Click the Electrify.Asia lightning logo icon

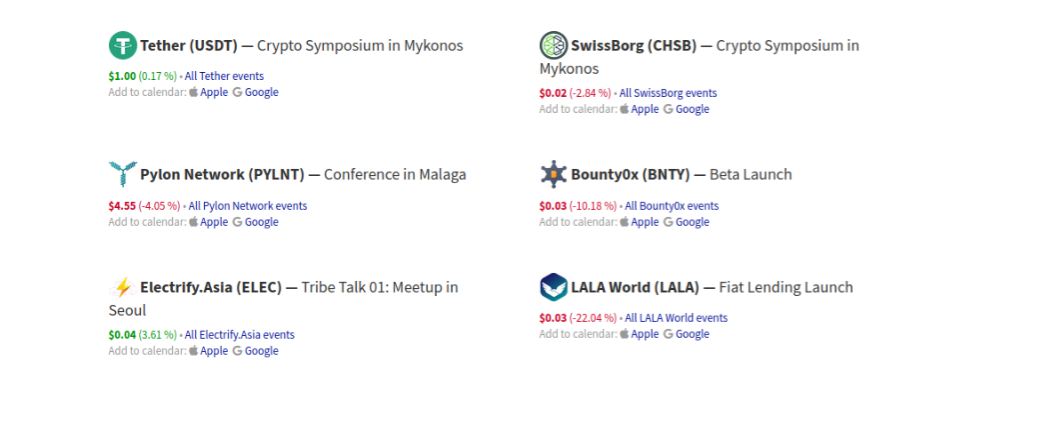[122, 287]
